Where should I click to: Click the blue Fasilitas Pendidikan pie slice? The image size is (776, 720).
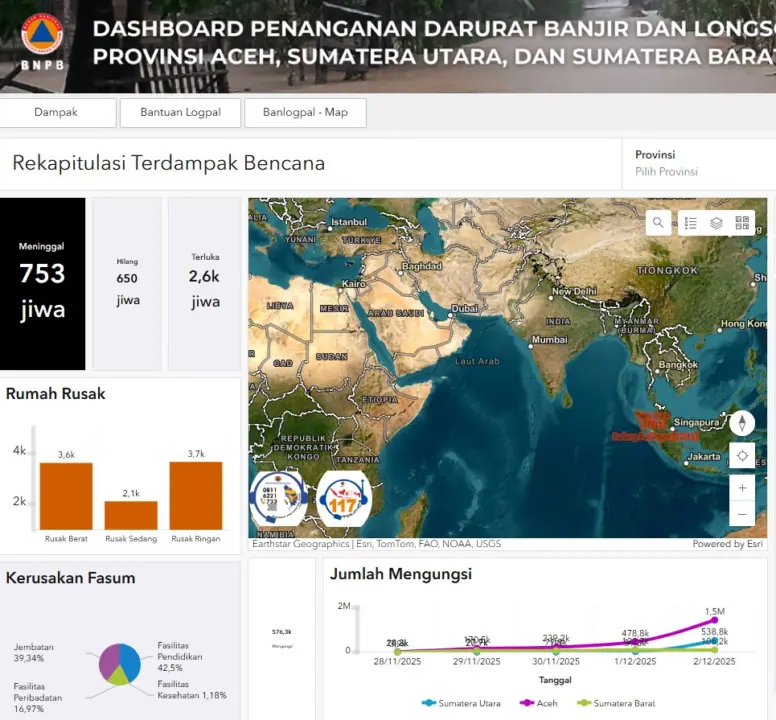click(131, 661)
